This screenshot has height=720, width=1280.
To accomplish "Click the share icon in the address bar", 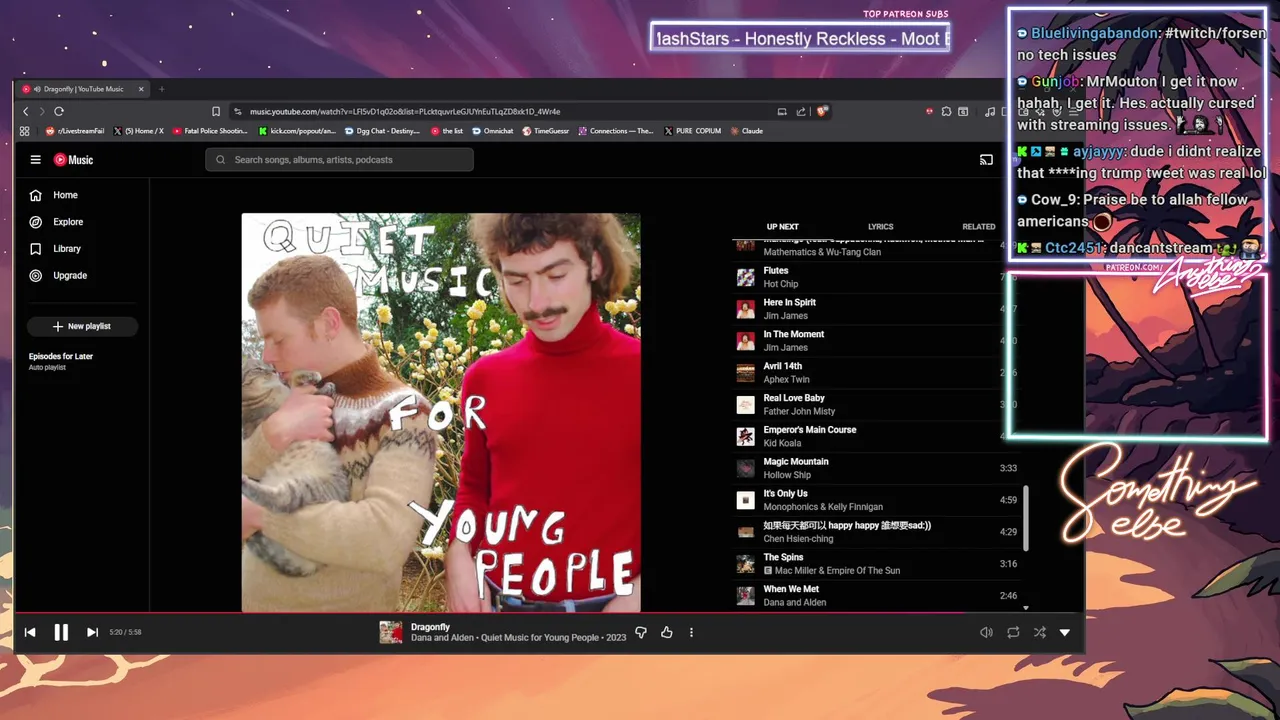I will (x=801, y=111).
